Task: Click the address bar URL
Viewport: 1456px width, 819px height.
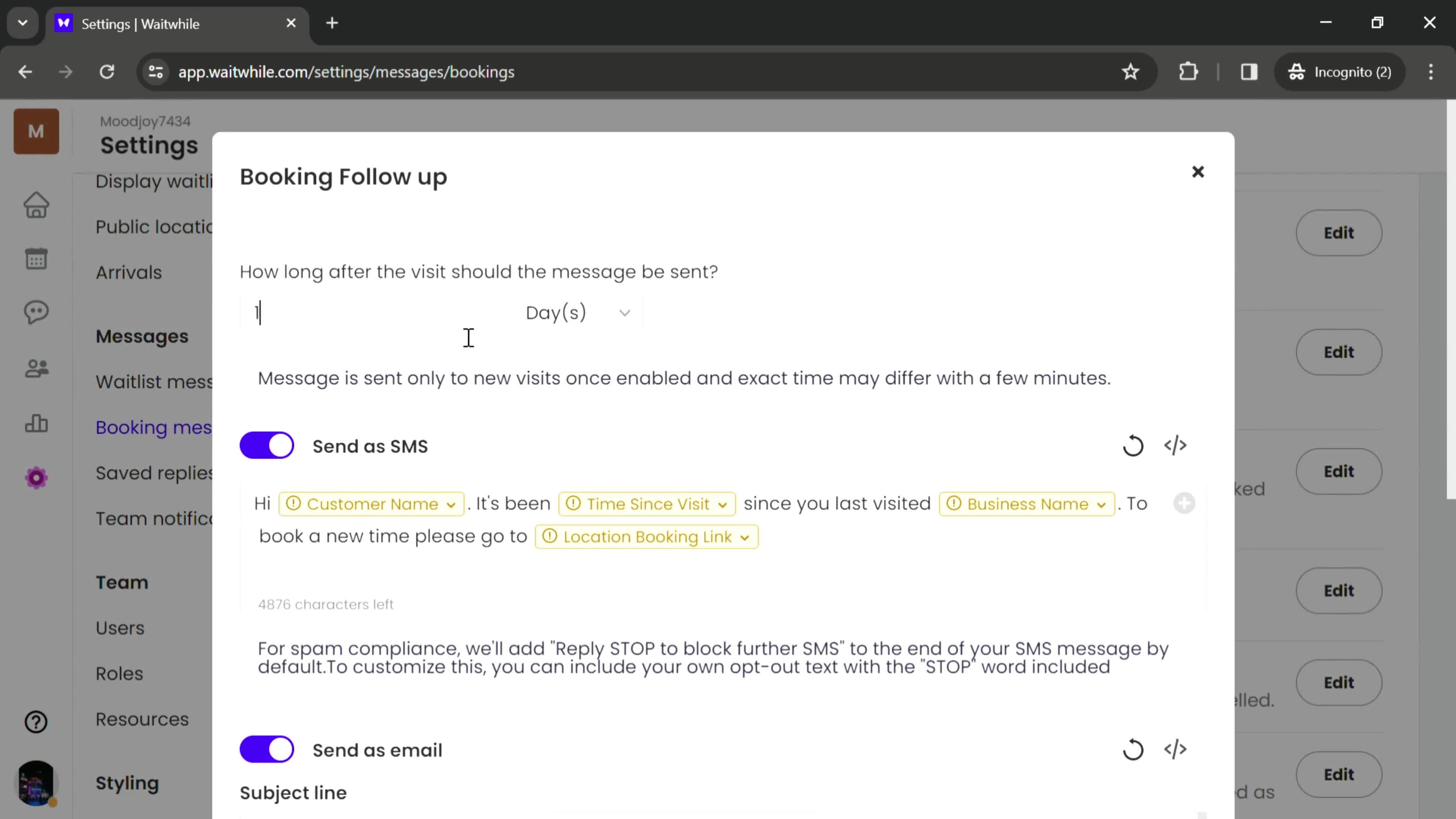Action: point(346,72)
